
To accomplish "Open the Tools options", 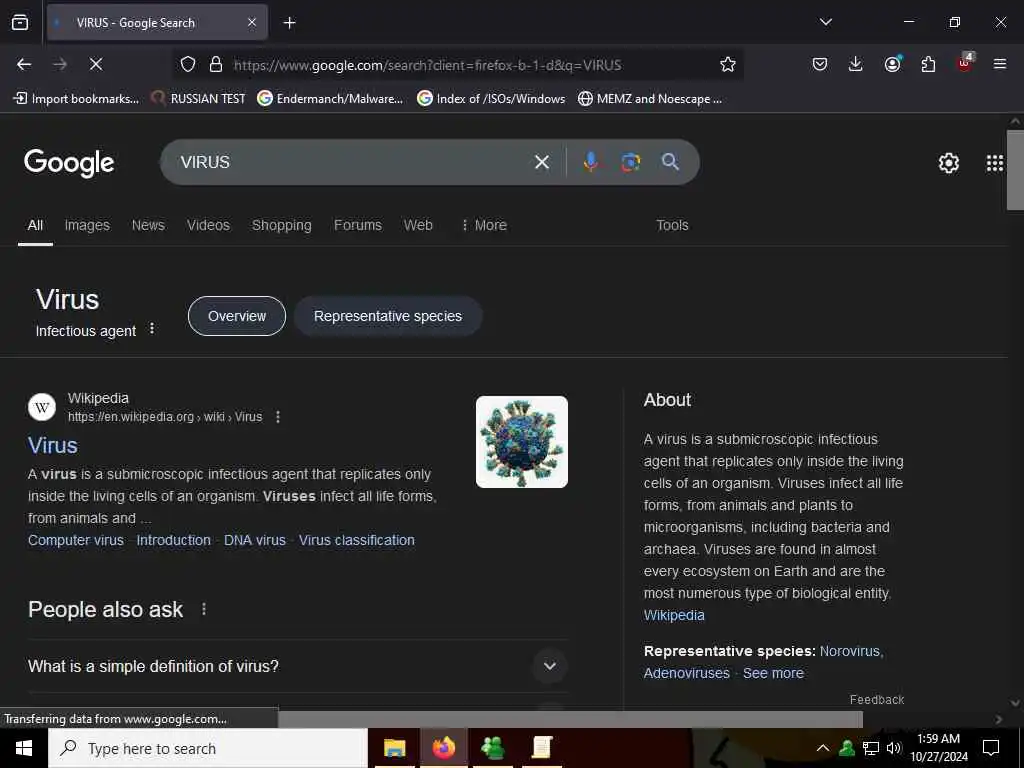I will coord(672,225).
